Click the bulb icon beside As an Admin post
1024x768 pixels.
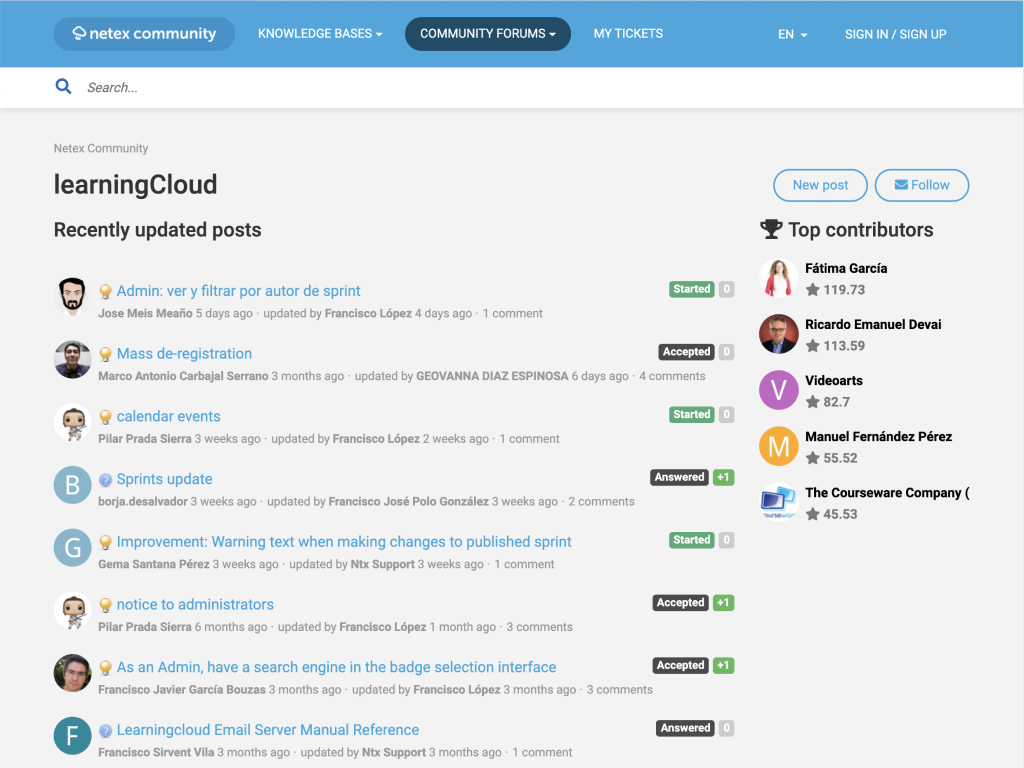pyautogui.click(x=105, y=667)
